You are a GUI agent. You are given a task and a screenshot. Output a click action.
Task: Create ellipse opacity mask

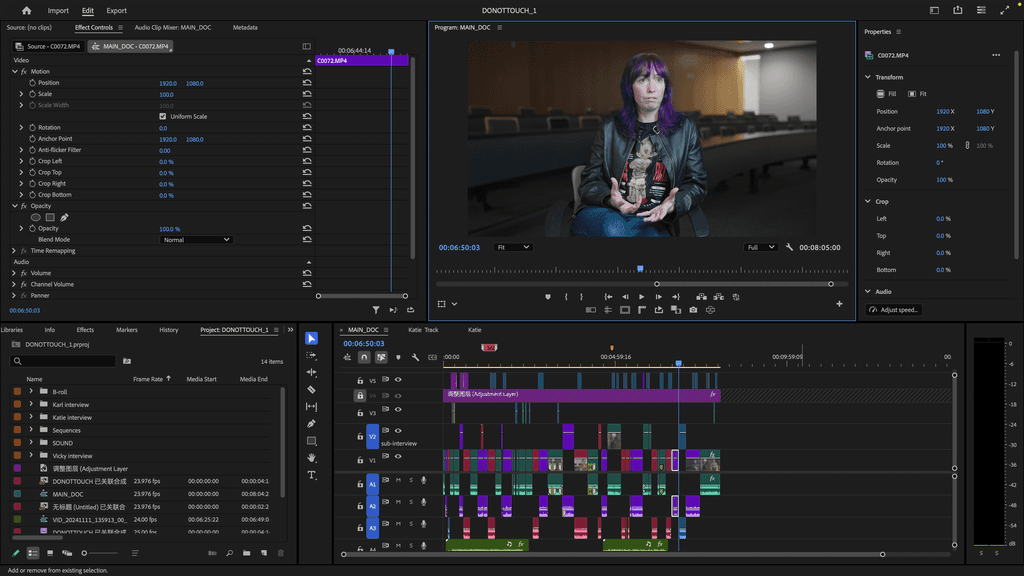click(35, 217)
